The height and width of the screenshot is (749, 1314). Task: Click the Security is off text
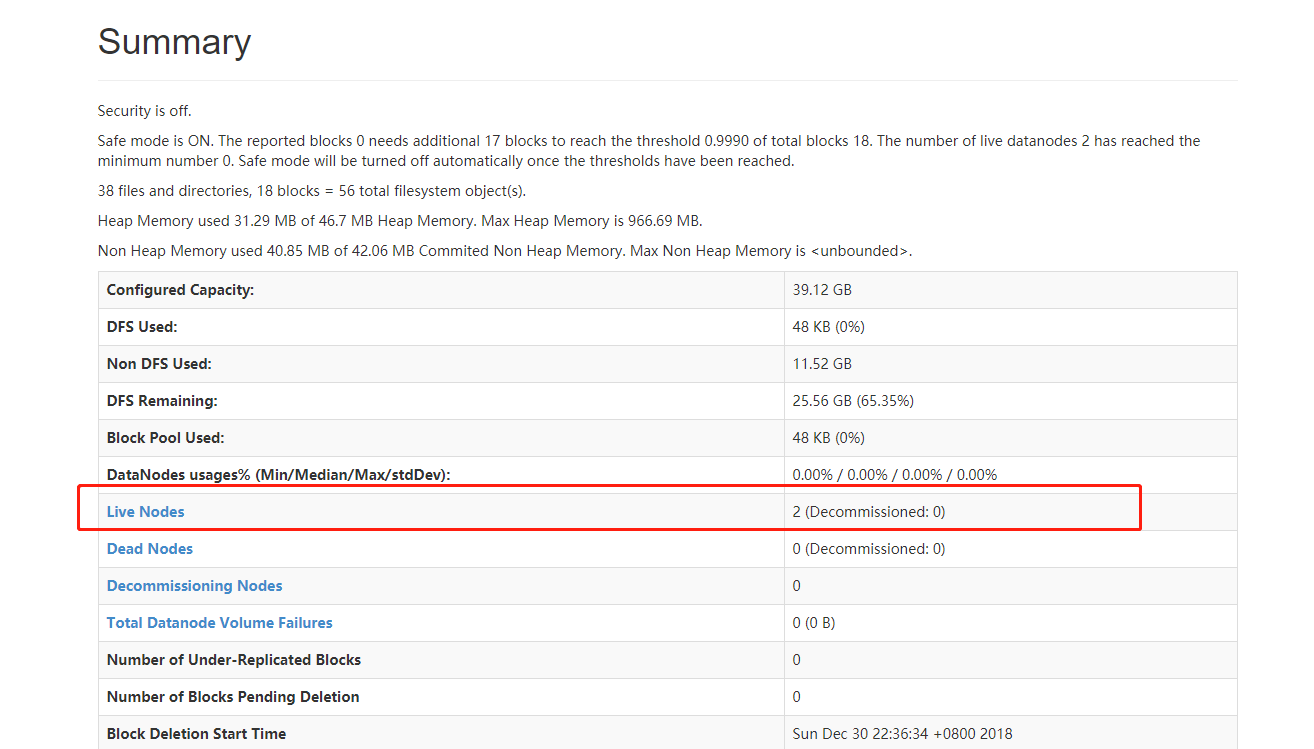click(x=145, y=111)
